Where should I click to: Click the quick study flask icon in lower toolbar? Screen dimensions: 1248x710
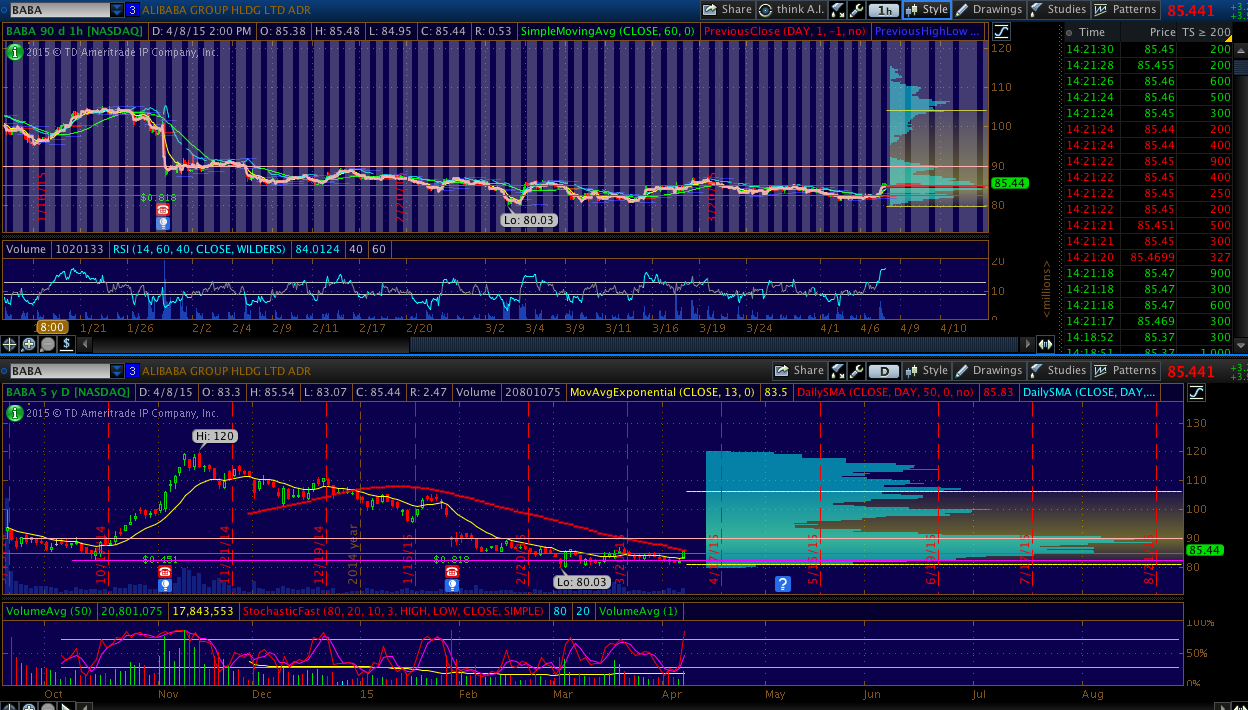pyautogui.click(x=838, y=371)
